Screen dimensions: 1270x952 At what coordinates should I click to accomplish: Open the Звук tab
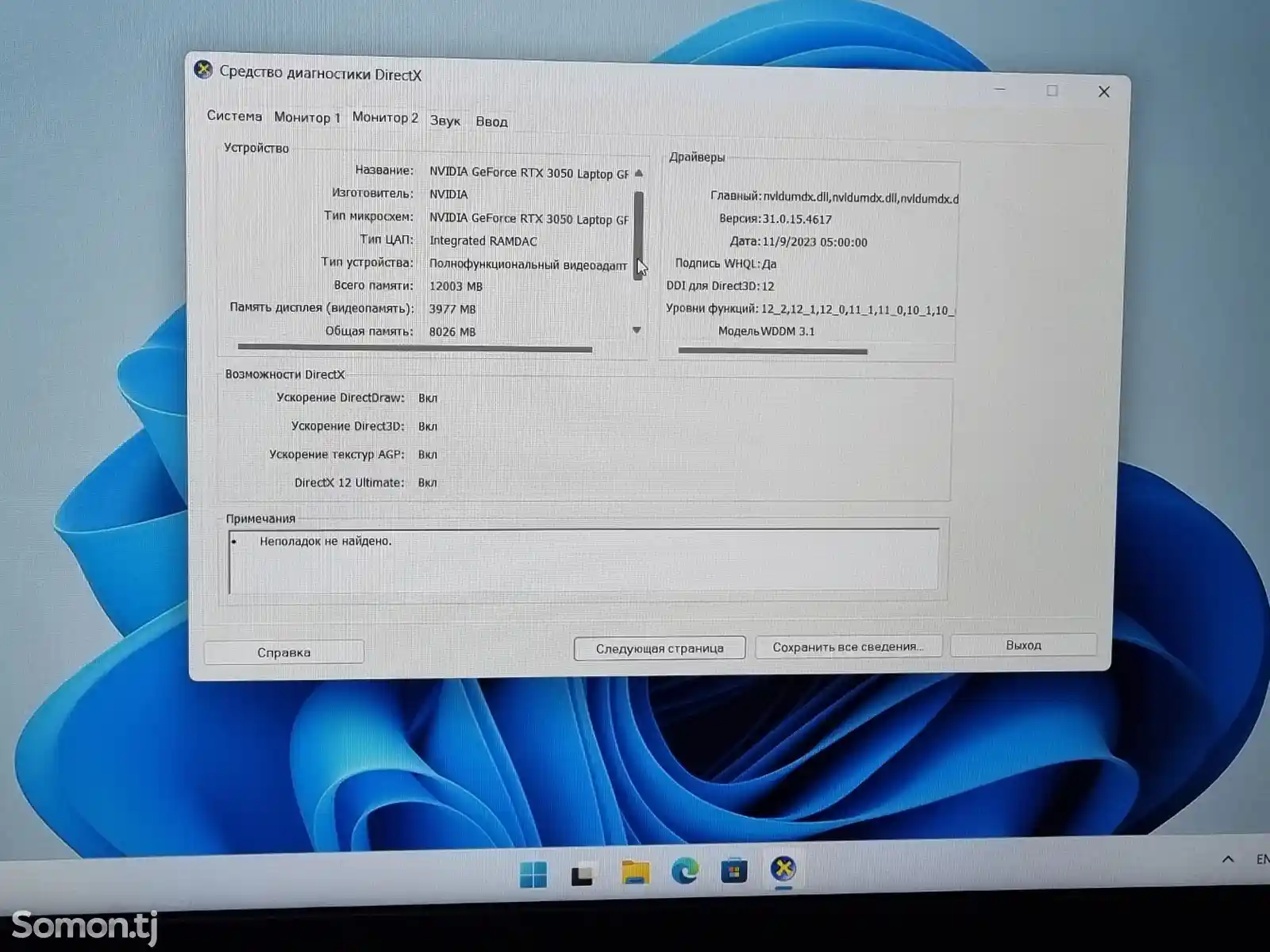pos(445,121)
